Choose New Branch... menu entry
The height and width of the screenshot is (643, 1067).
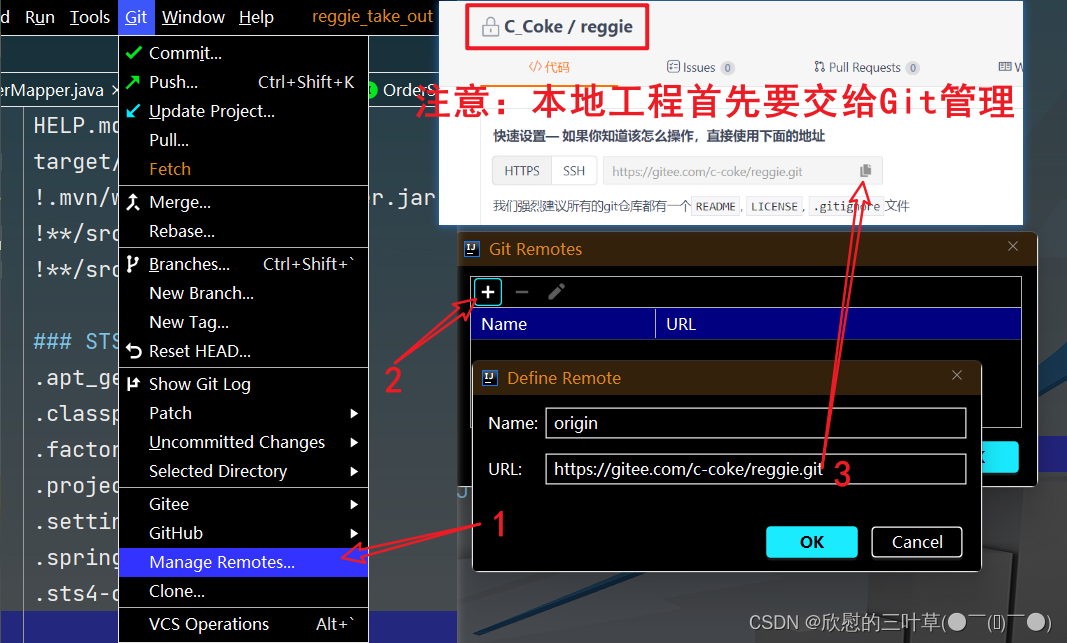[244, 293]
